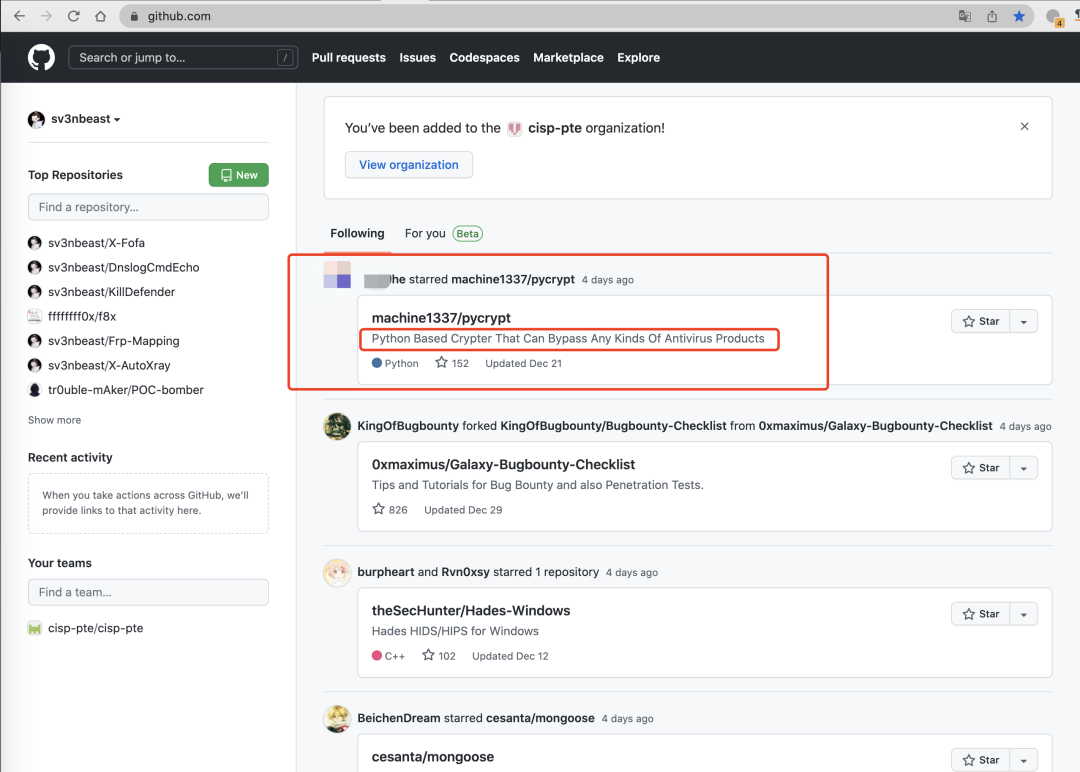
Task: Click the tr0uble-mAker avatar icon
Action: [34, 390]
